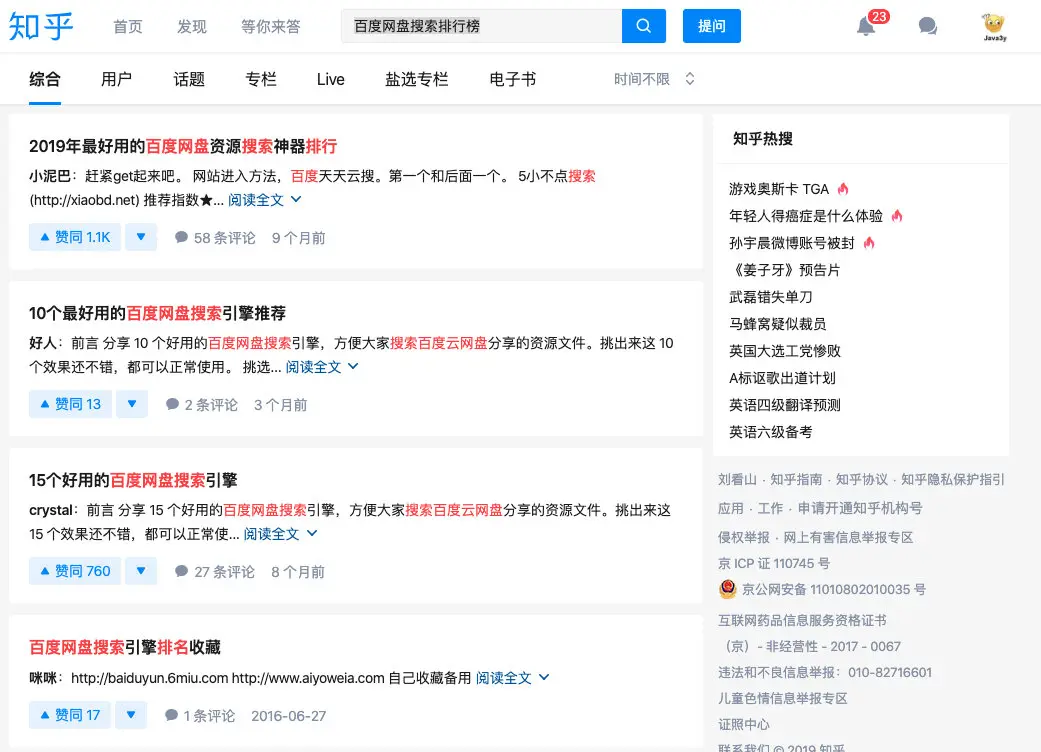Downvote the first search result
This screenshot has width=1041, height=752.
(x=141, y=237)
